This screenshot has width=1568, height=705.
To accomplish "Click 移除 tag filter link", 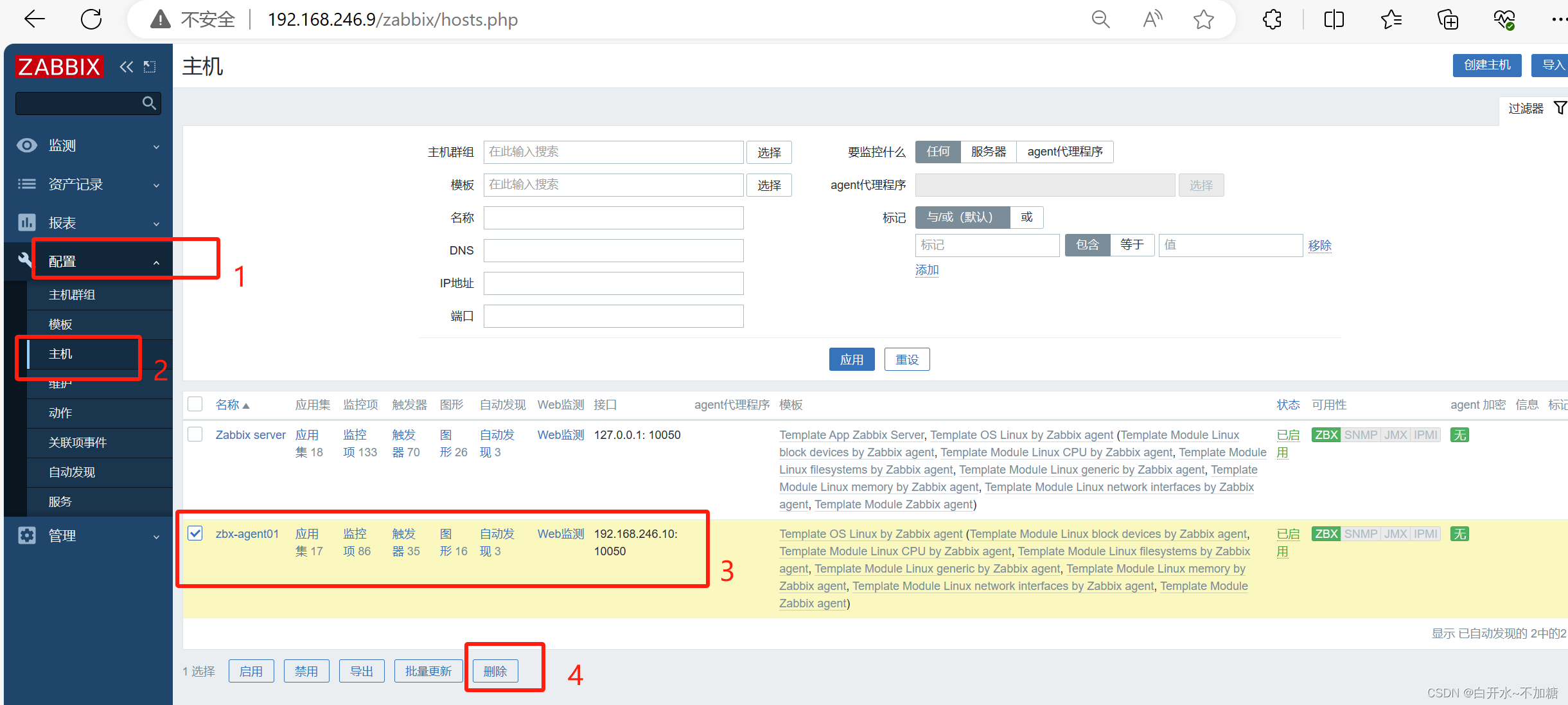I will click(1319, 245).
